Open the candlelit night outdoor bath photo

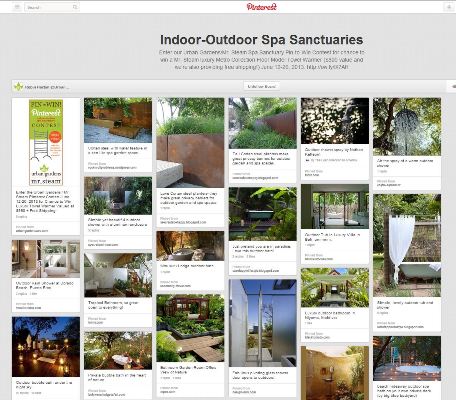click(46, 347)
